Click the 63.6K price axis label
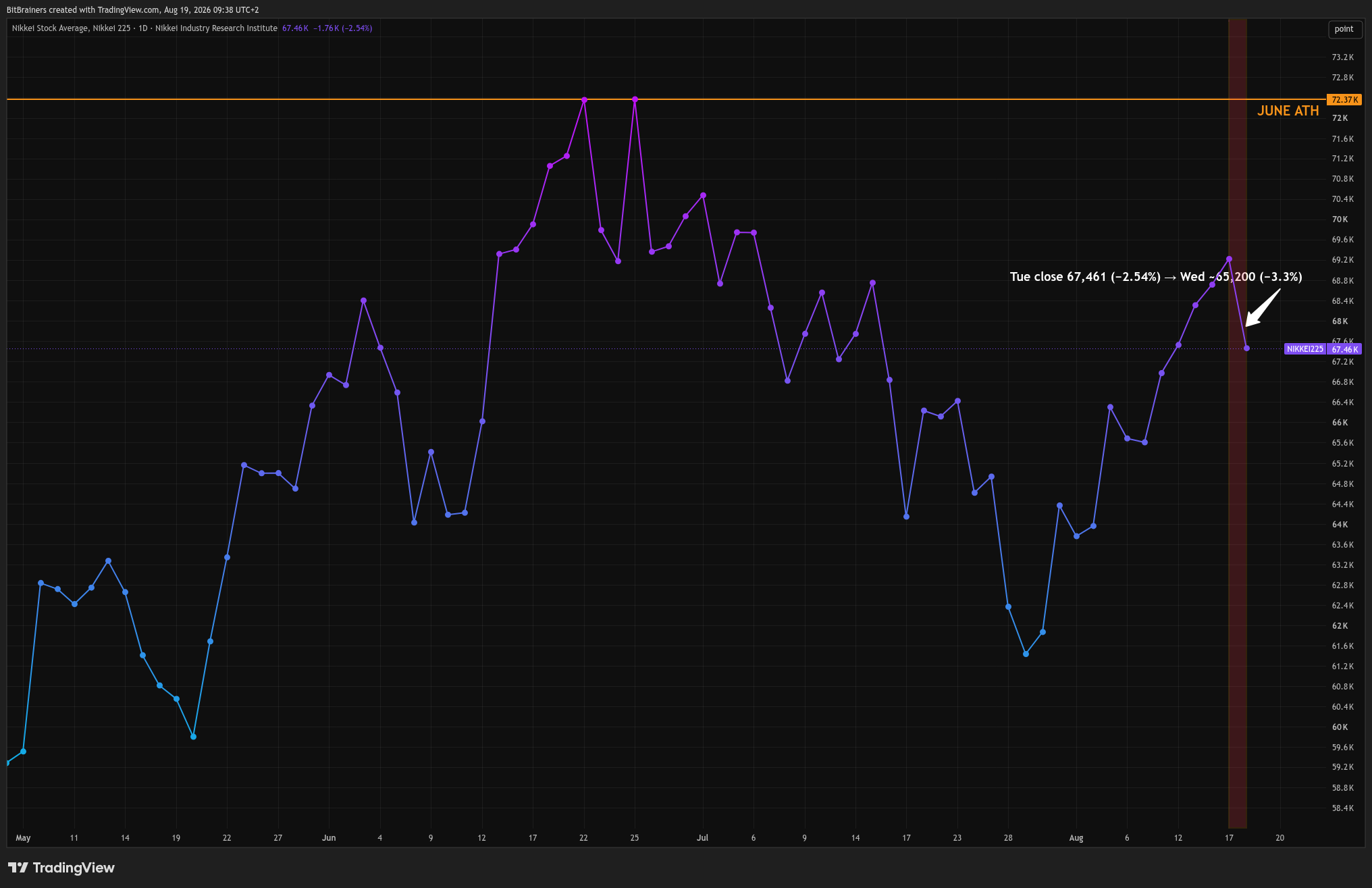 (x=1342, y=545)
